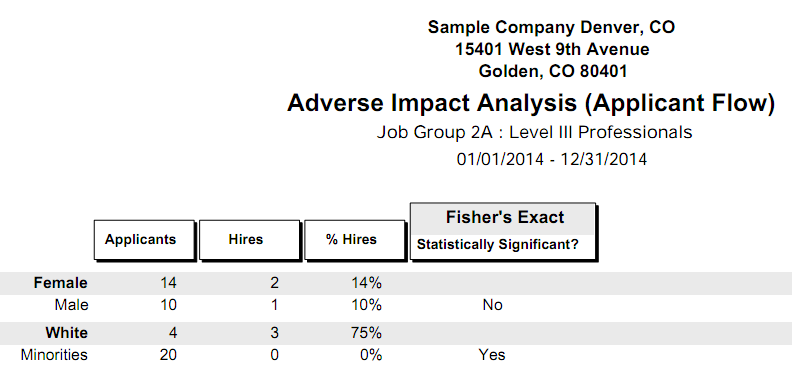Click the Fisher's Exact header title
The height and width of the screenshot is (382, 792).
pos(505,218)
